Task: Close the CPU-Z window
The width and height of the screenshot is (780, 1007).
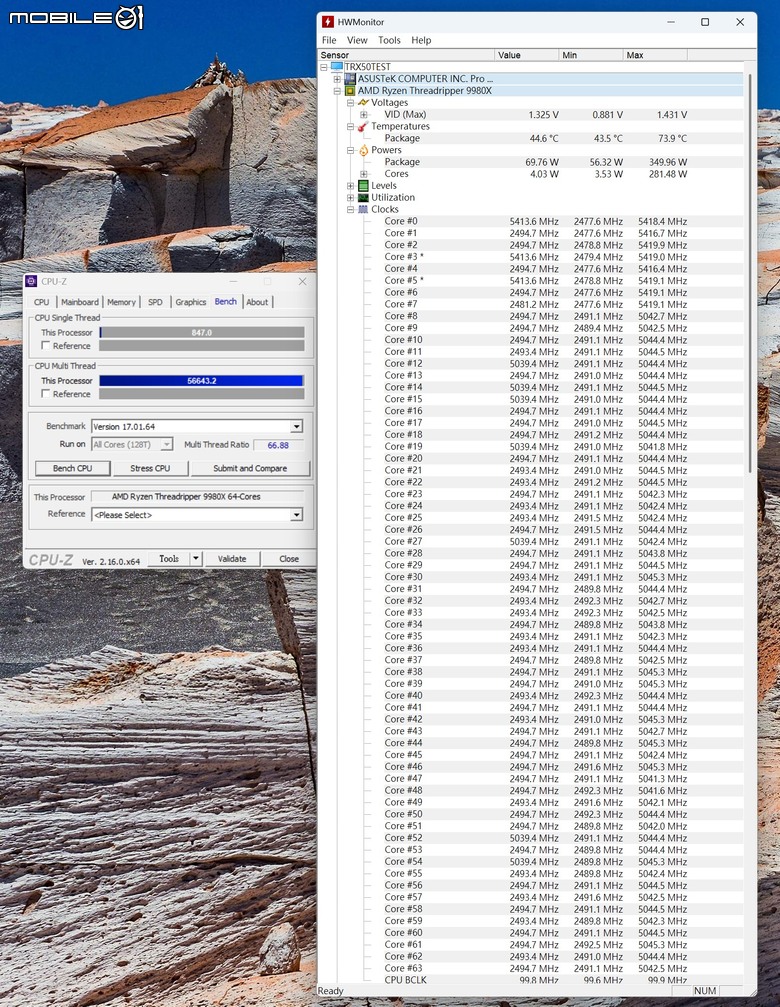Action: tap(302, 281)
